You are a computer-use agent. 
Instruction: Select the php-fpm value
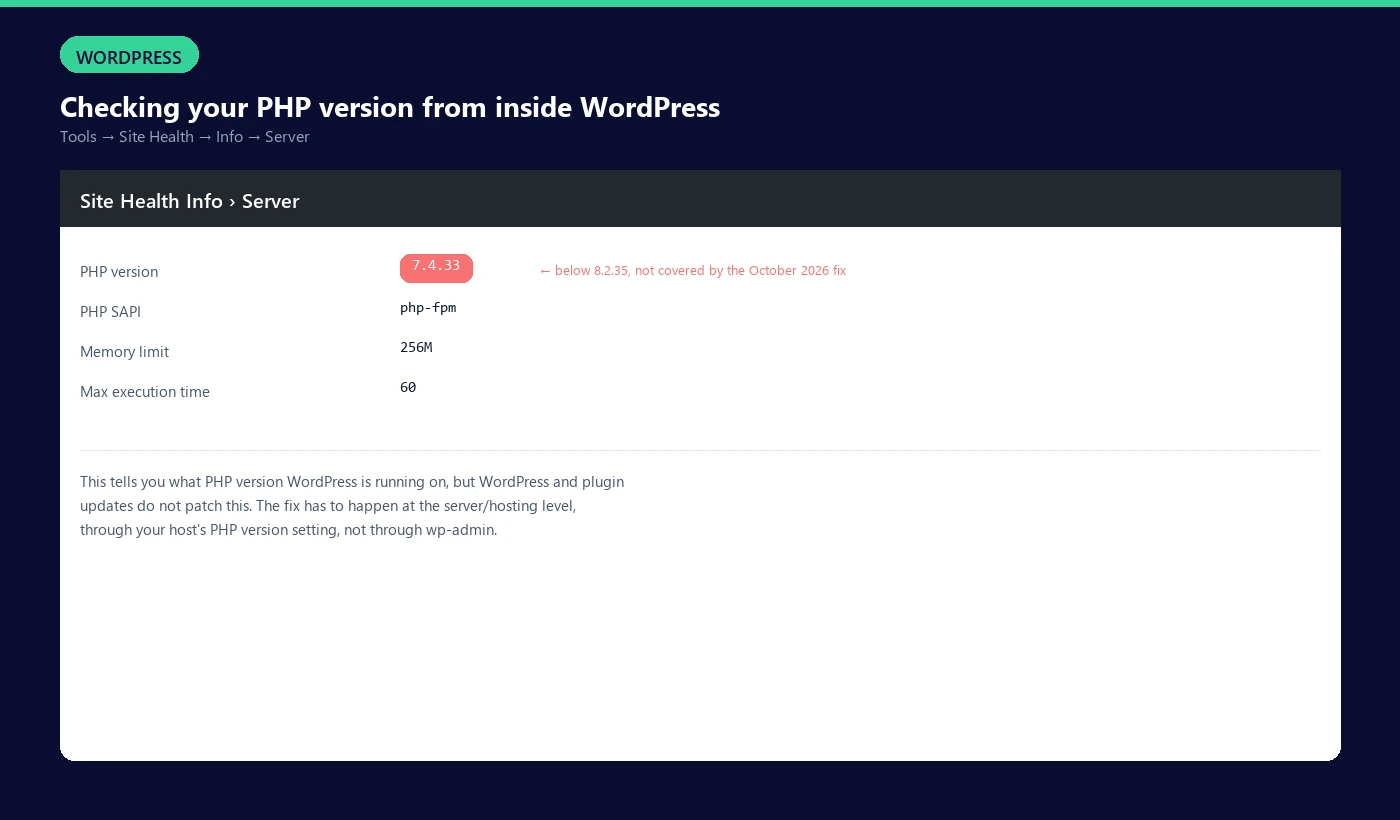tap(428, 308)
